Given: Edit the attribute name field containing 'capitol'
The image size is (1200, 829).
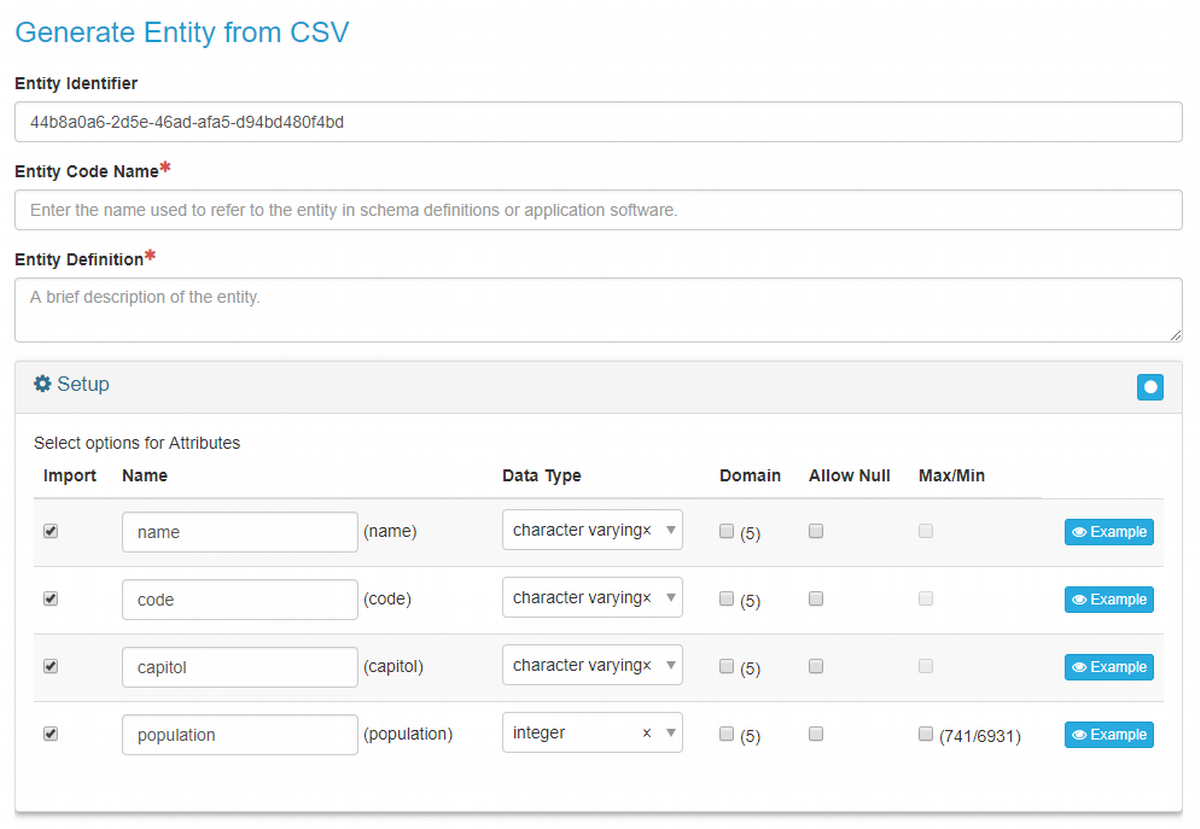Looking at the screenshot, I should click(x=240, y=667).
